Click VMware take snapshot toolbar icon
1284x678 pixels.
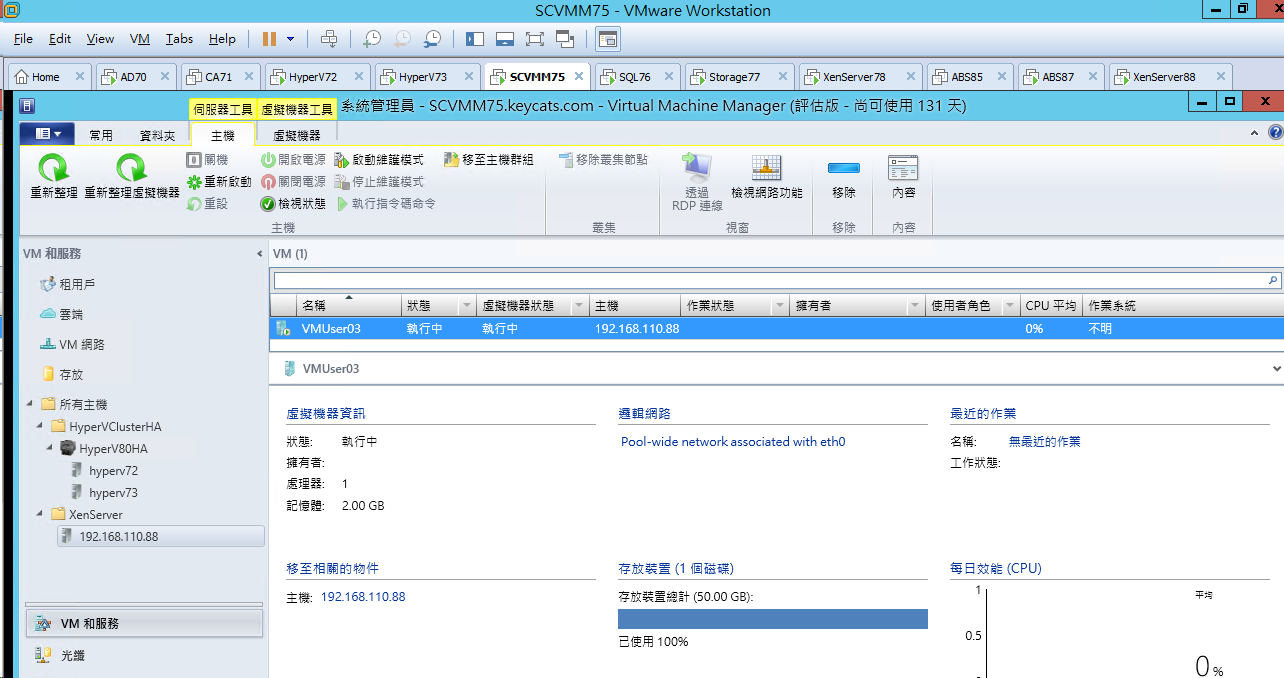(x=372, y=39)
